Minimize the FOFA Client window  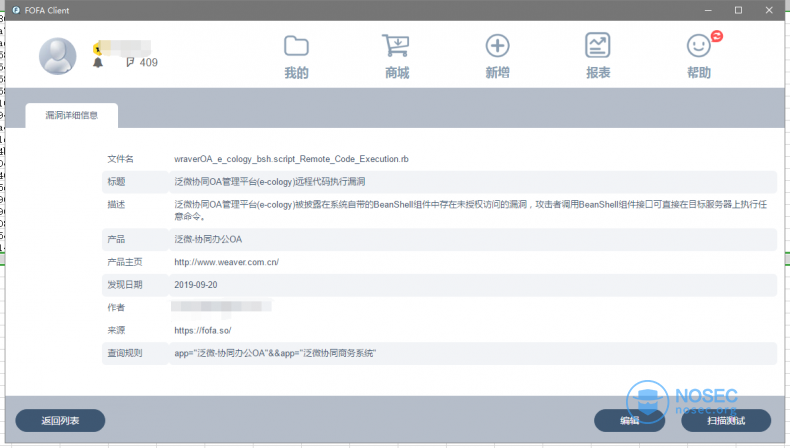tap(708, 10)
